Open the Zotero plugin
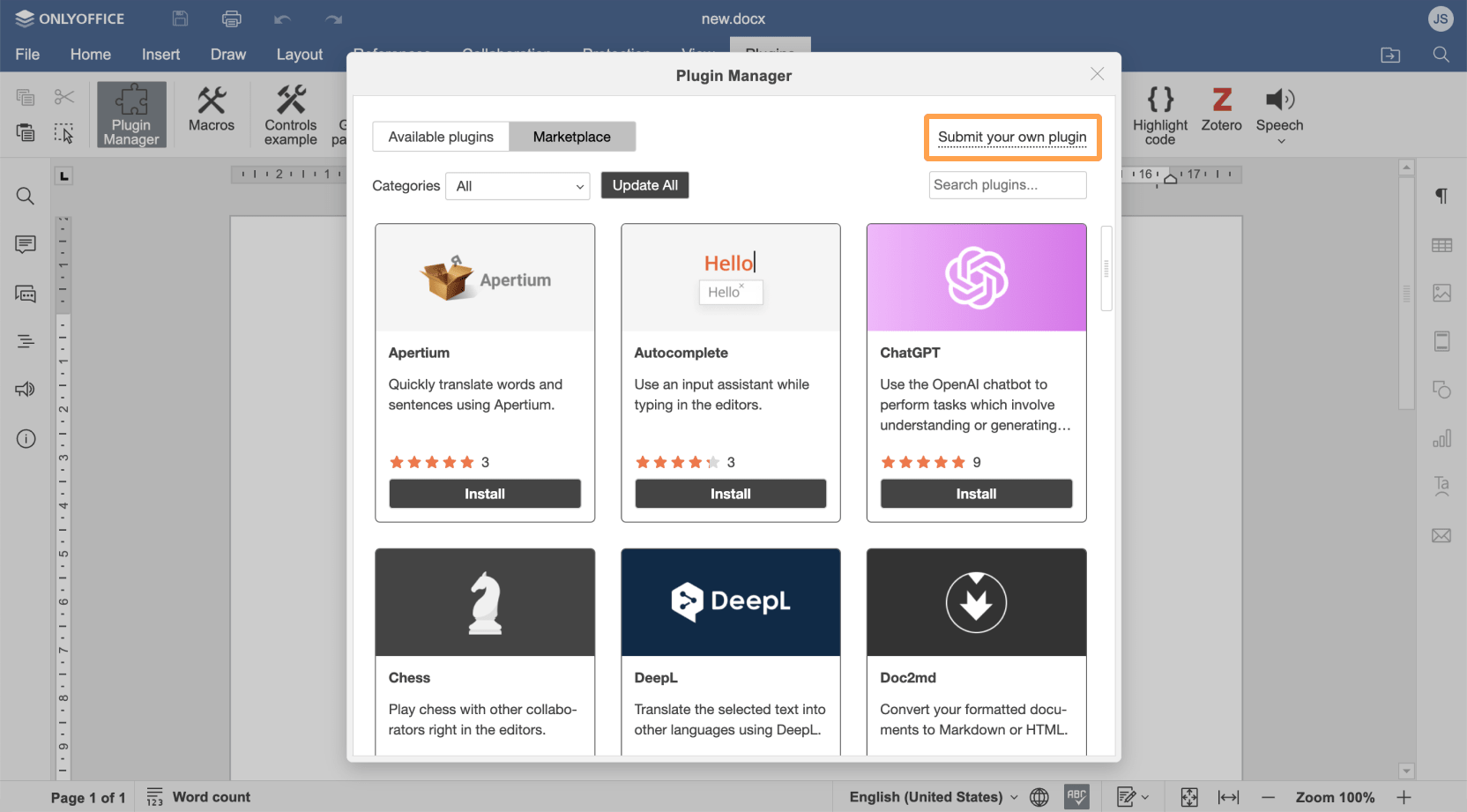 click(1222, 109)
